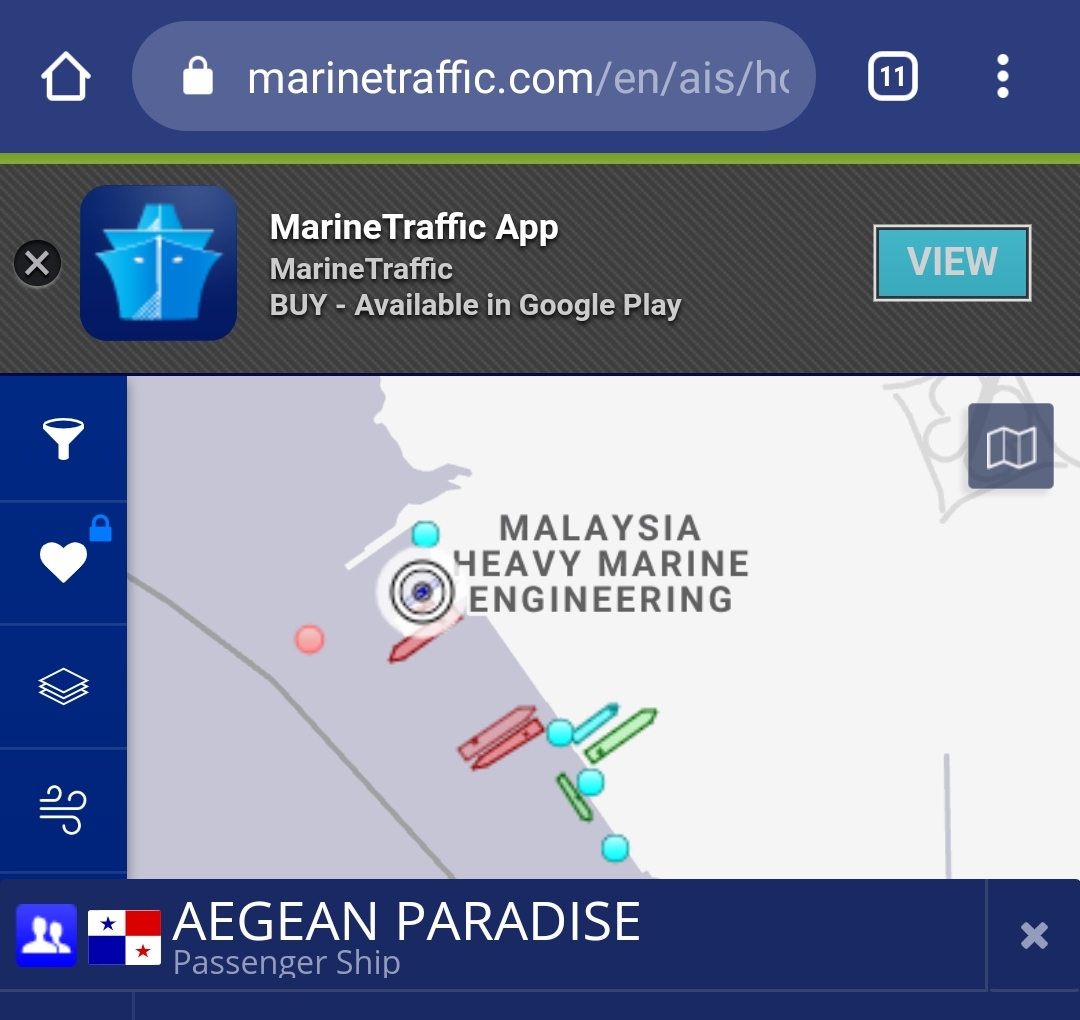Open the tab switcher showing 11 tabs
This screenshot has width=1080, height=1020.
click(x=893, y=76)
